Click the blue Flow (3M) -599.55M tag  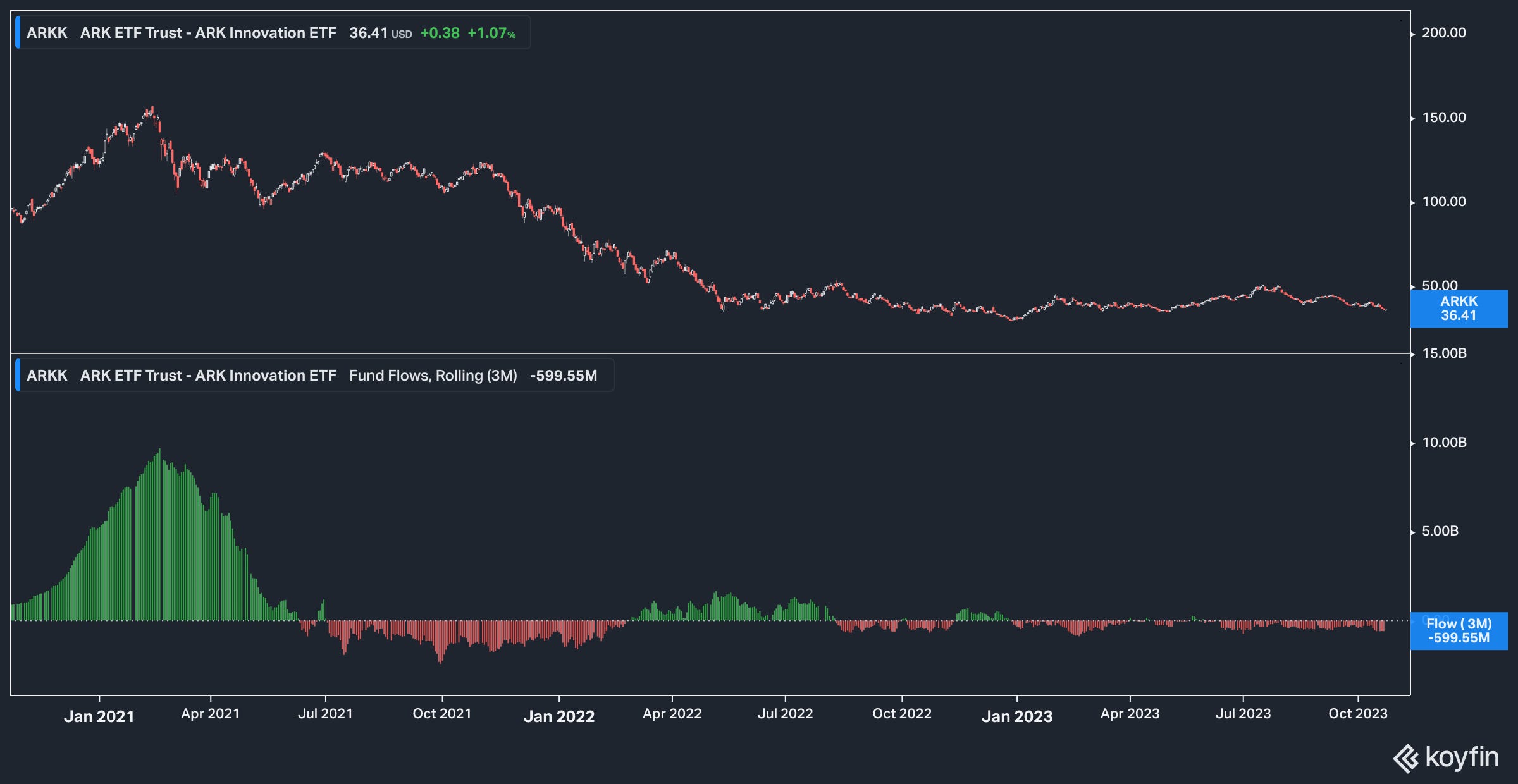click(x=1459, y=631)
